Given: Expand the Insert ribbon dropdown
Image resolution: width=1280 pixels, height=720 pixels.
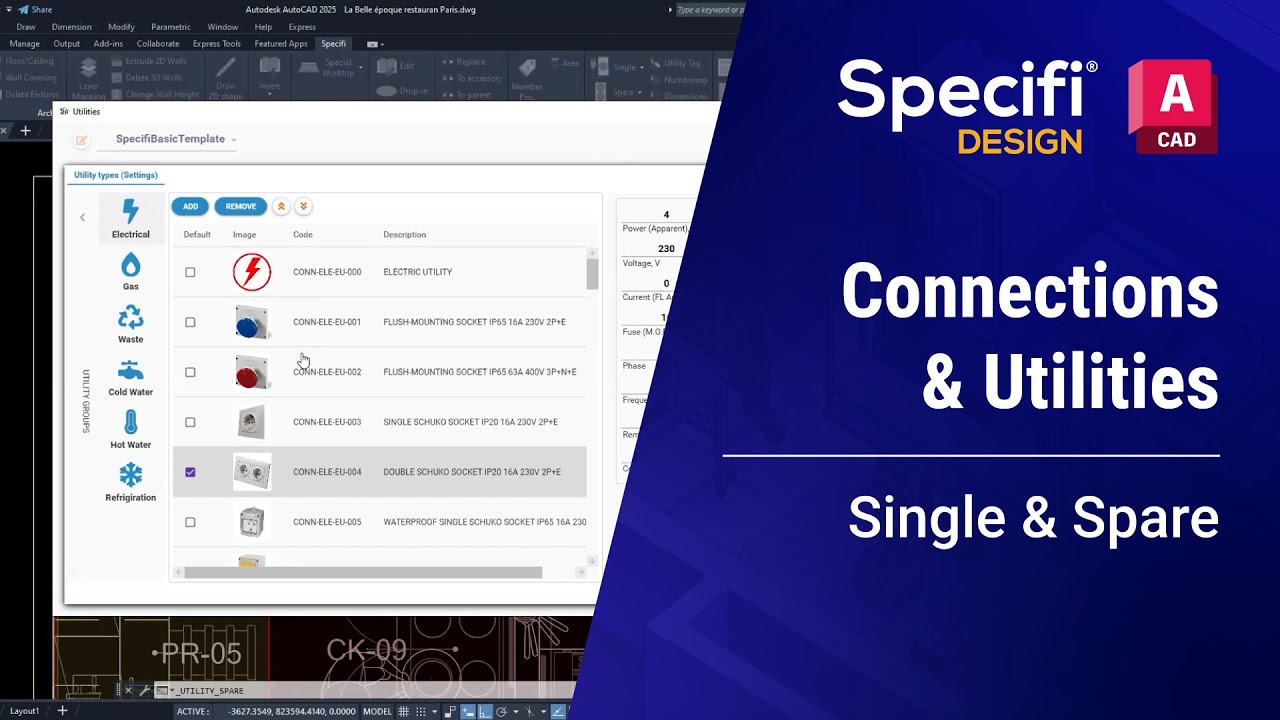Looking at the screenshot, I should pos(269,95).
